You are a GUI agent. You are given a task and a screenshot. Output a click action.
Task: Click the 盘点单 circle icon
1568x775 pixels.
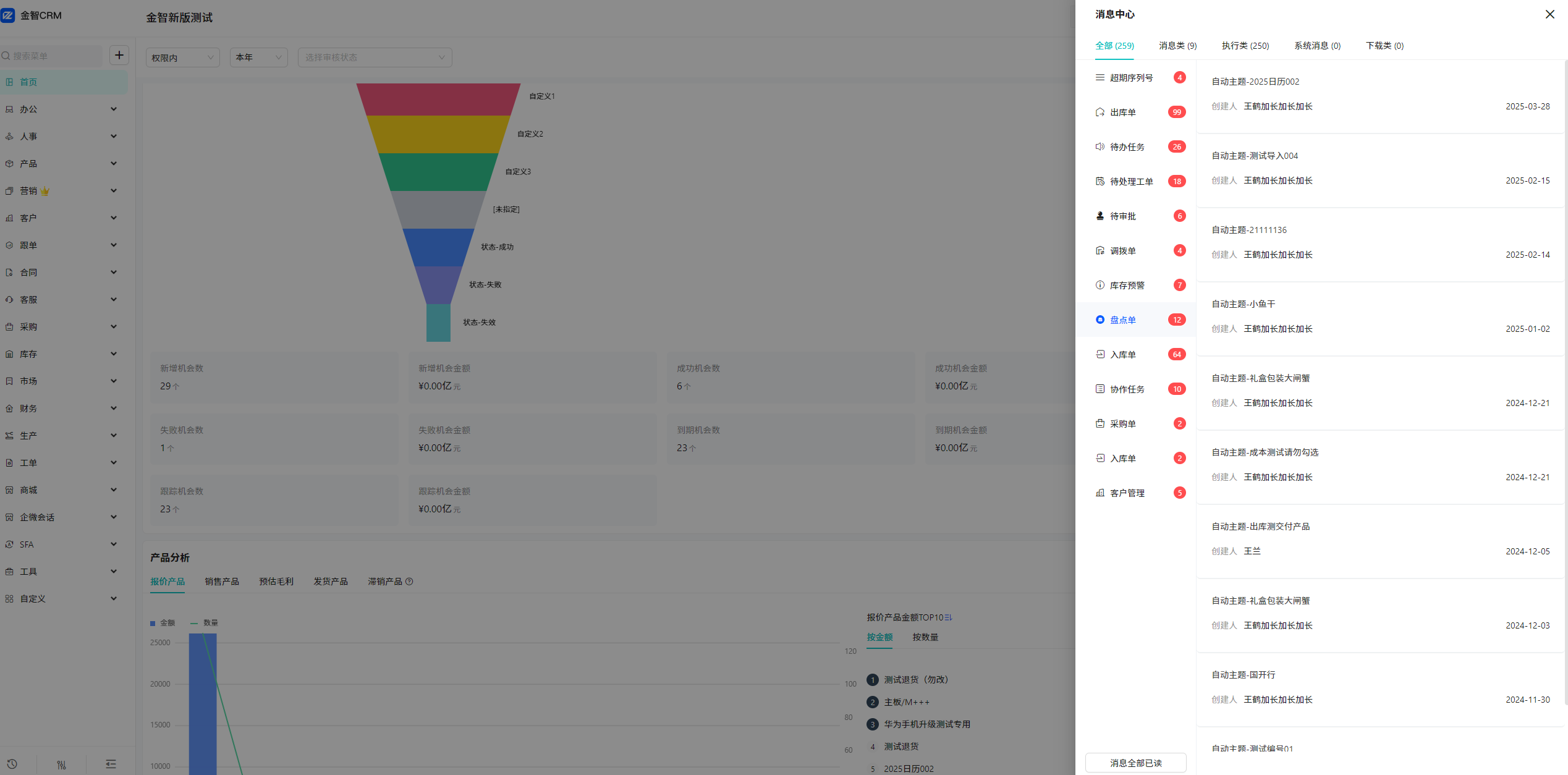(x=1100, y=320)
